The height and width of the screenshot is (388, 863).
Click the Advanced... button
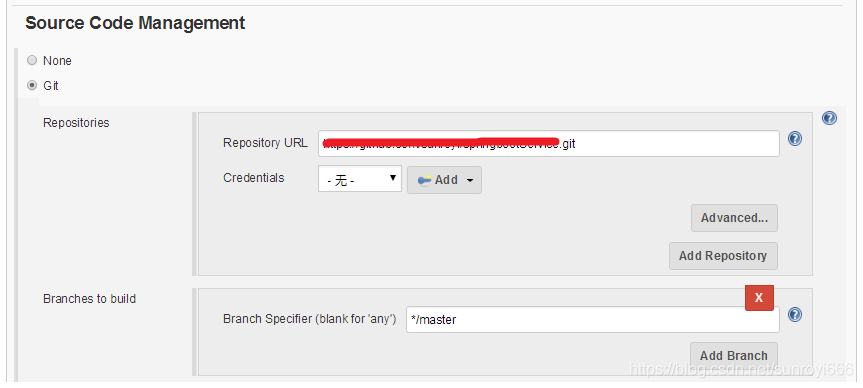(x=734, y=218)
